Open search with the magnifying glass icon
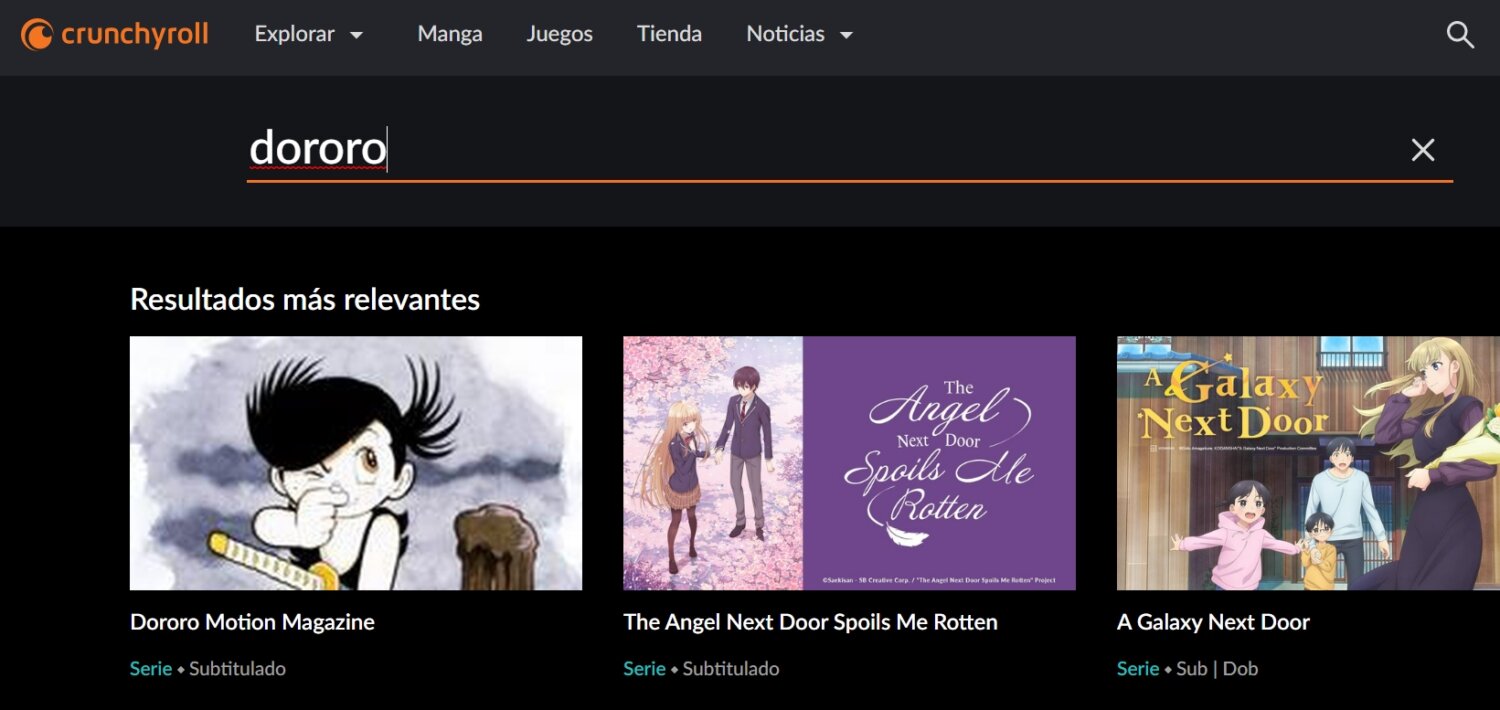Viewport: 1500px width, 710px height. pyautogui.click(x=1460, y=35)
